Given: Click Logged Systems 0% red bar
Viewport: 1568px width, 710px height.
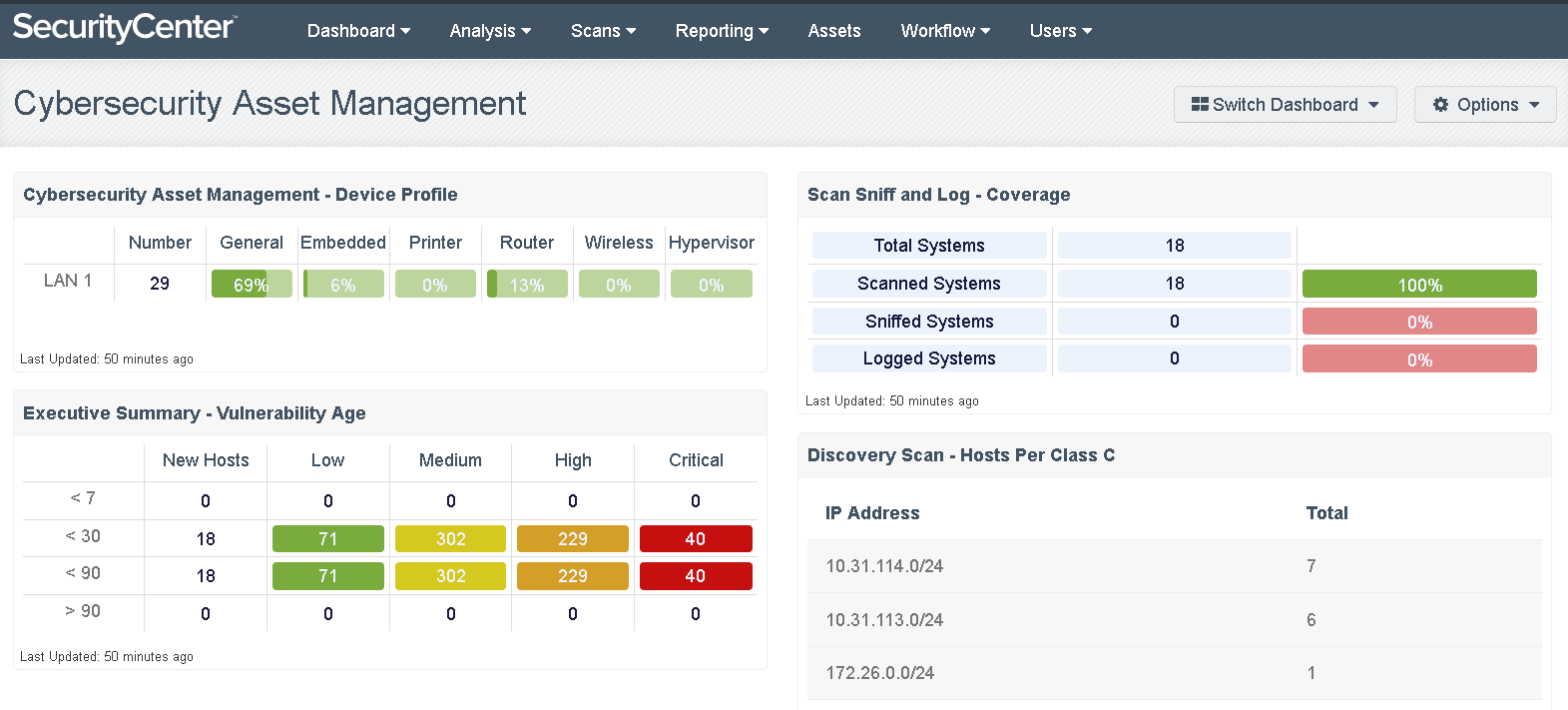Looking at the screenshot, I should click(x=1419, y=359).
